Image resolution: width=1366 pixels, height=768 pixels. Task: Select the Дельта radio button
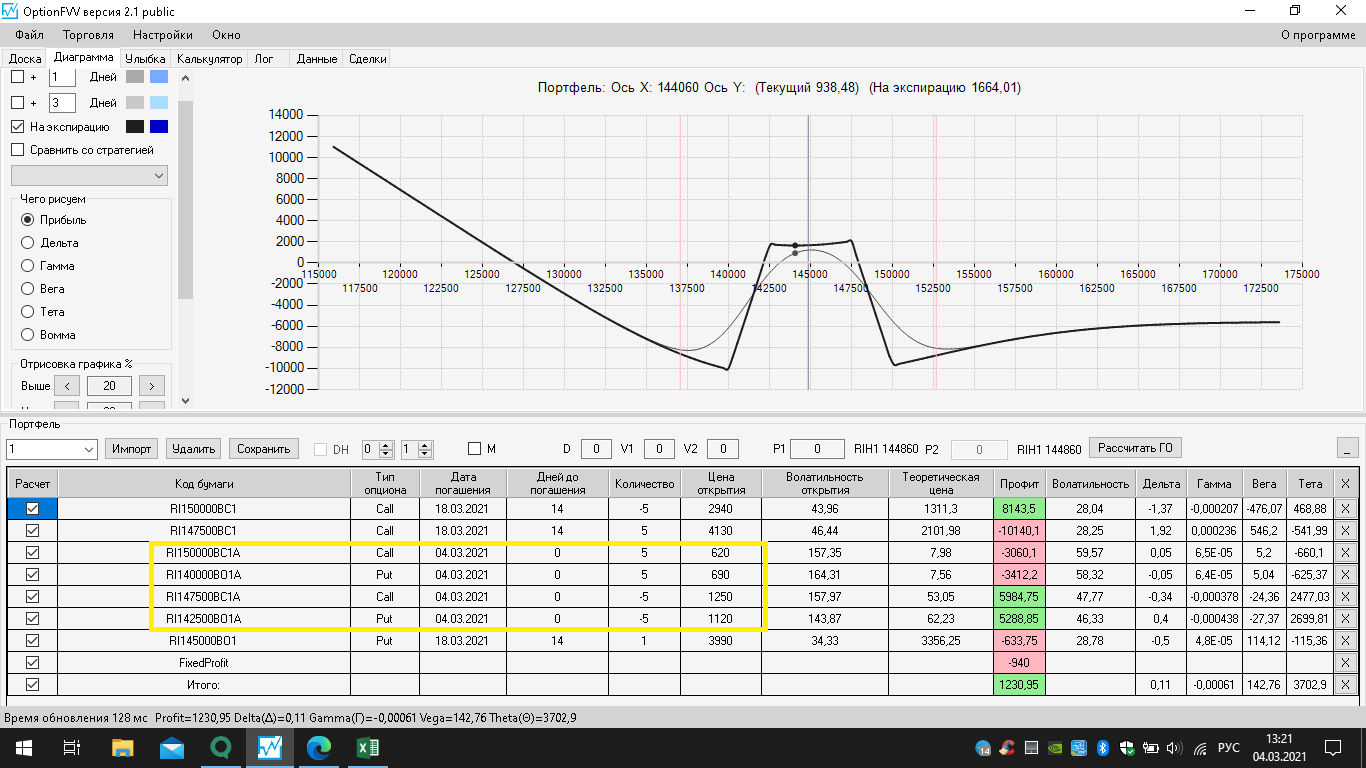point(27,243)
